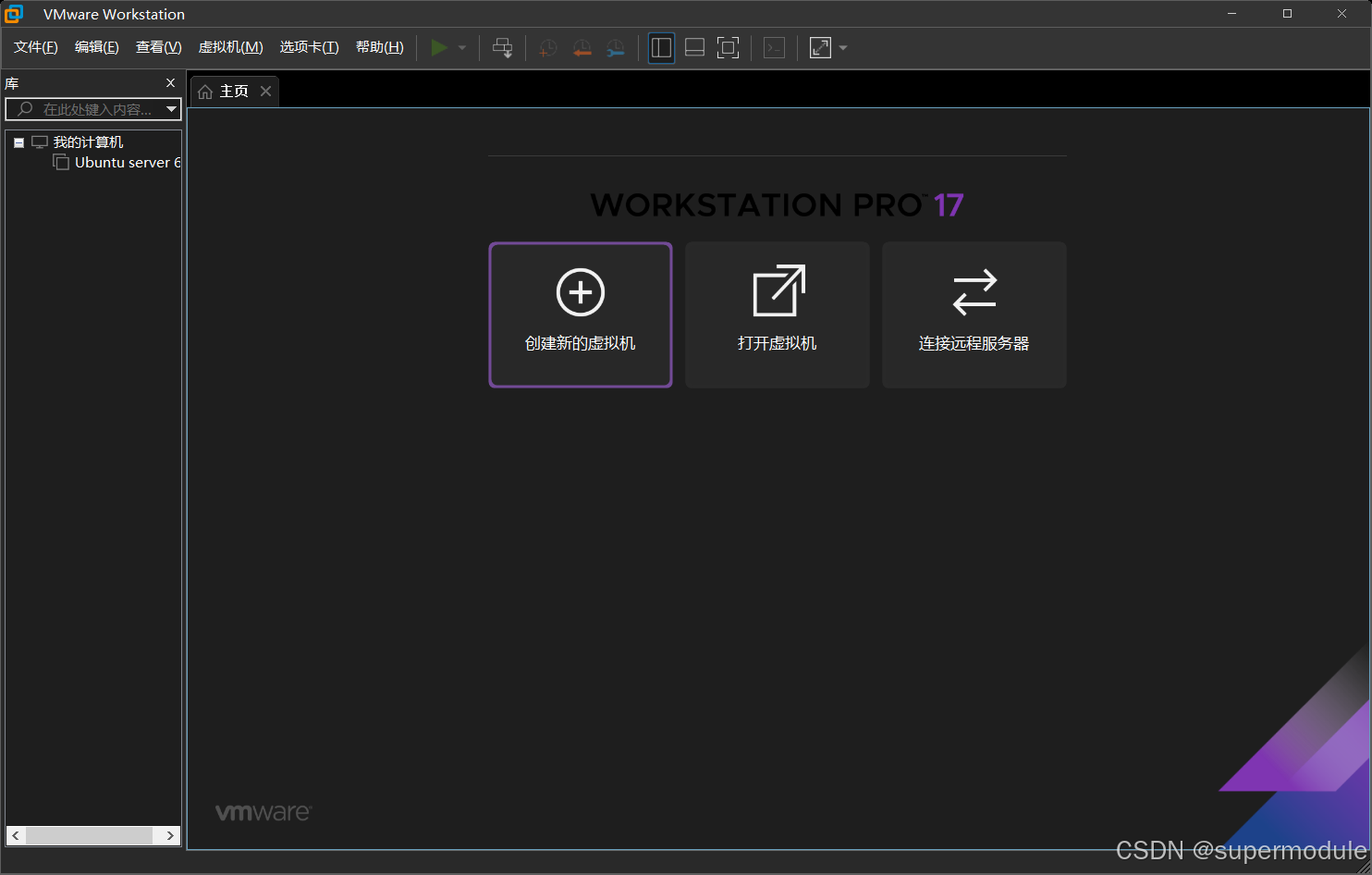Open the 选项卡(T) menu

click(310, 47)
